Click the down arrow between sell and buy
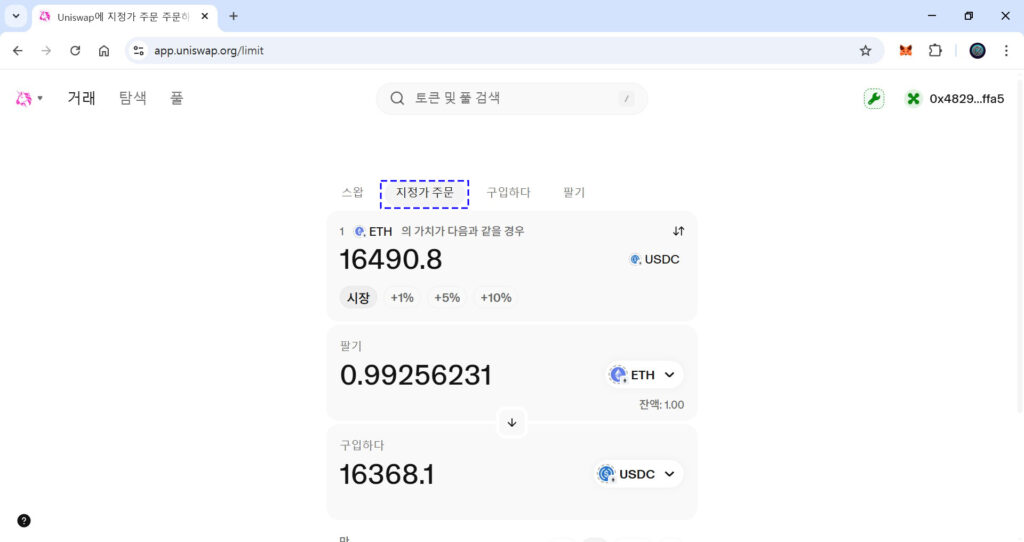Screen dimensions: 1024x542 tap(512, 422)
